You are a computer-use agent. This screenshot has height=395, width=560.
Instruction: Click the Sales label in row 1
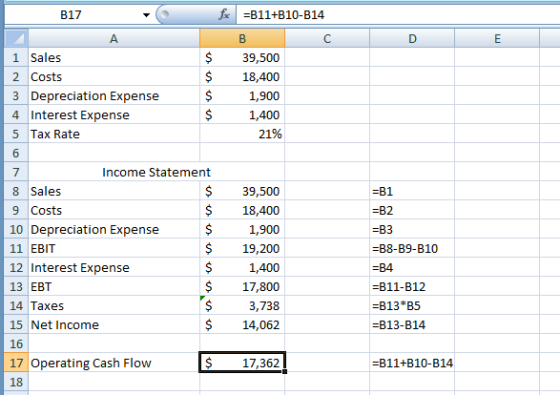(46, 58)
